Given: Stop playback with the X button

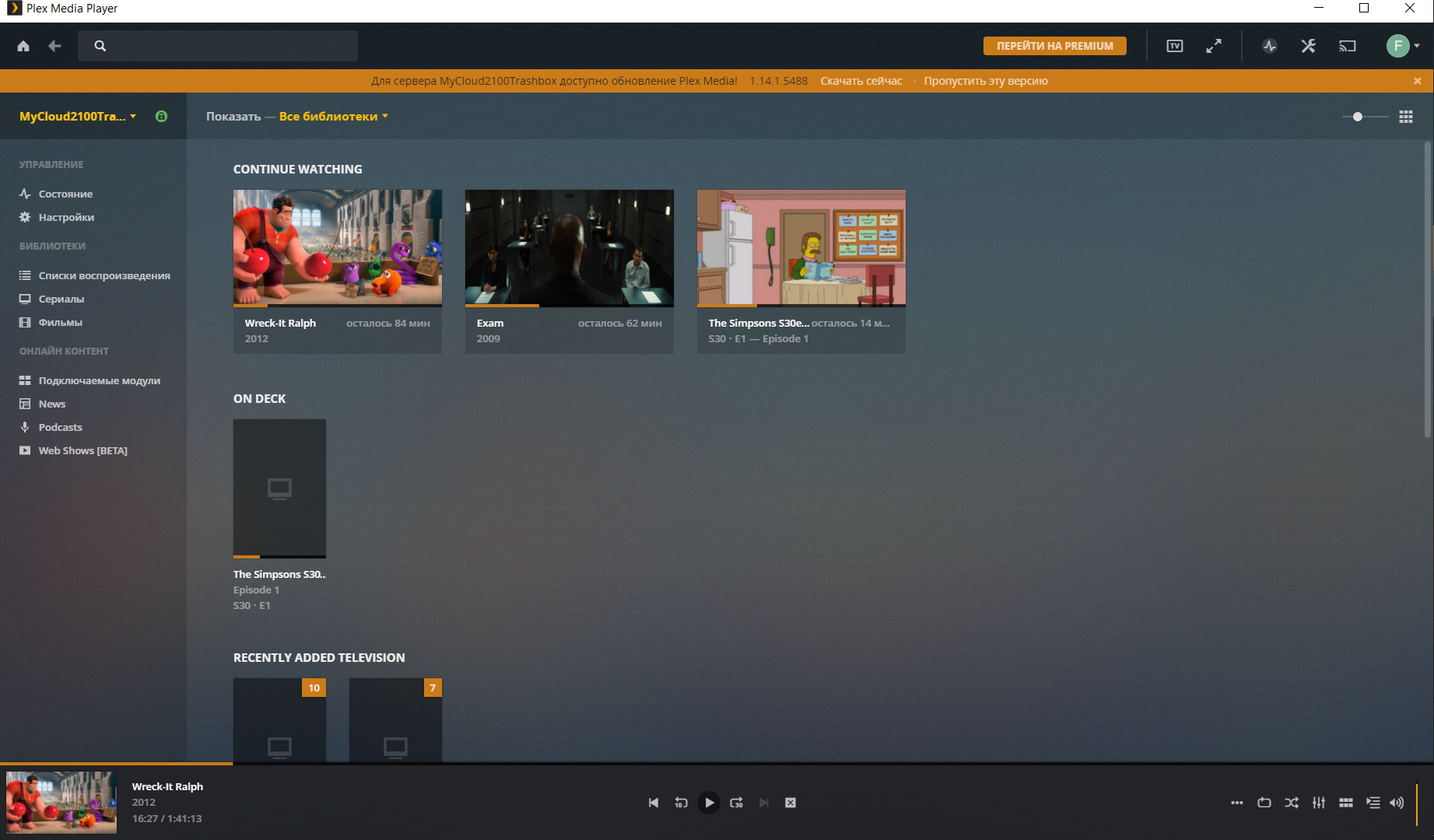Looking at the screenshot, I should tap(791, 803).
